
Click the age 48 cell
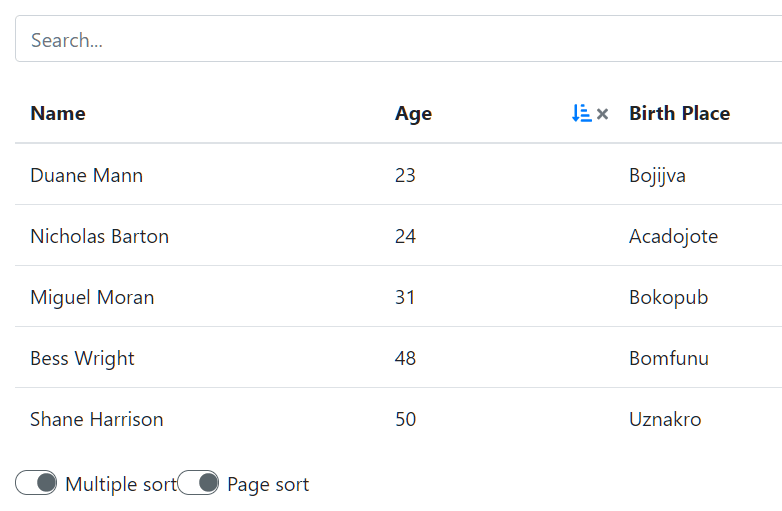[405, 358]
